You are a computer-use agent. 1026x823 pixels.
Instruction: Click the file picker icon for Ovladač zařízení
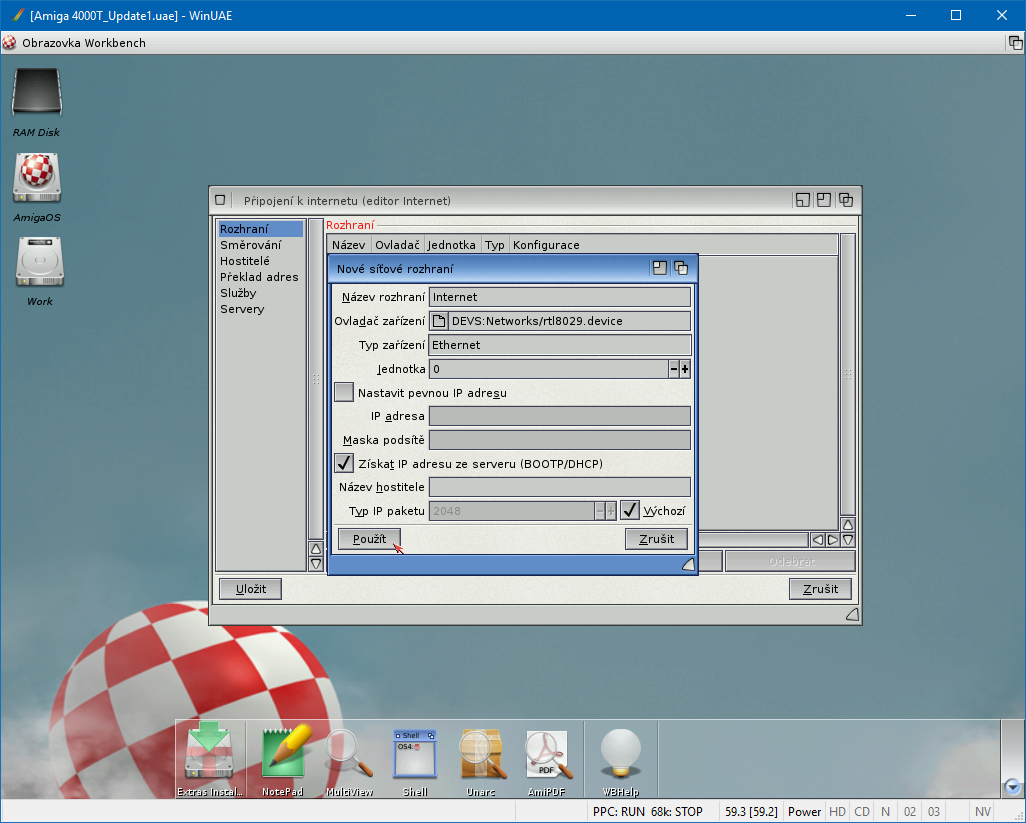click(438, 321)
